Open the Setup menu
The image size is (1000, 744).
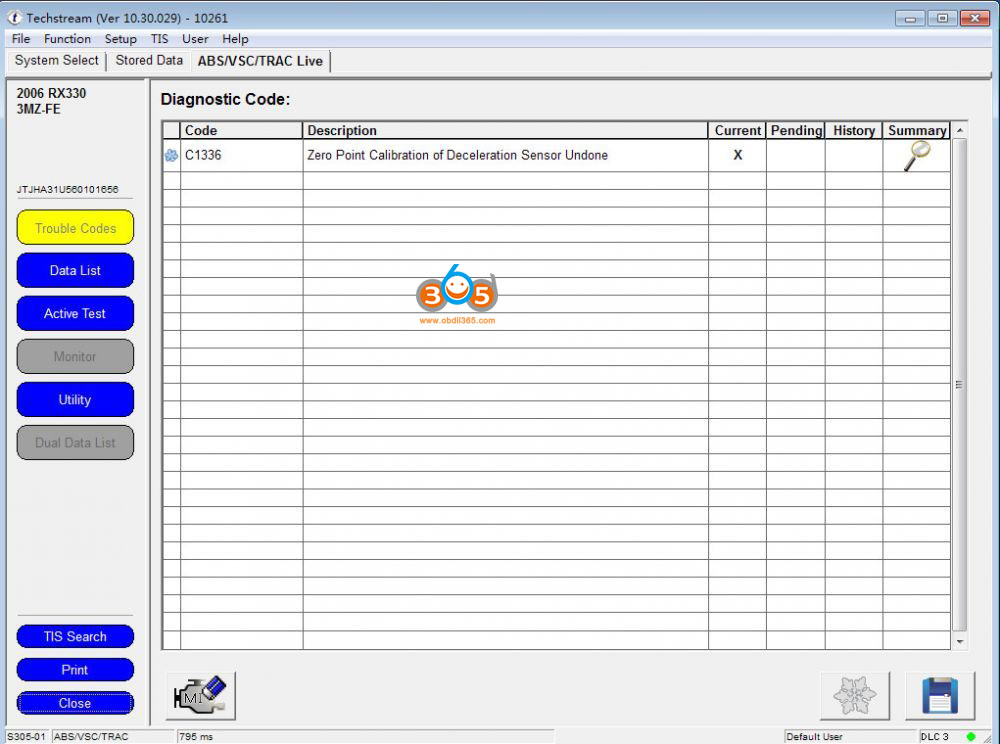point(121,39)
